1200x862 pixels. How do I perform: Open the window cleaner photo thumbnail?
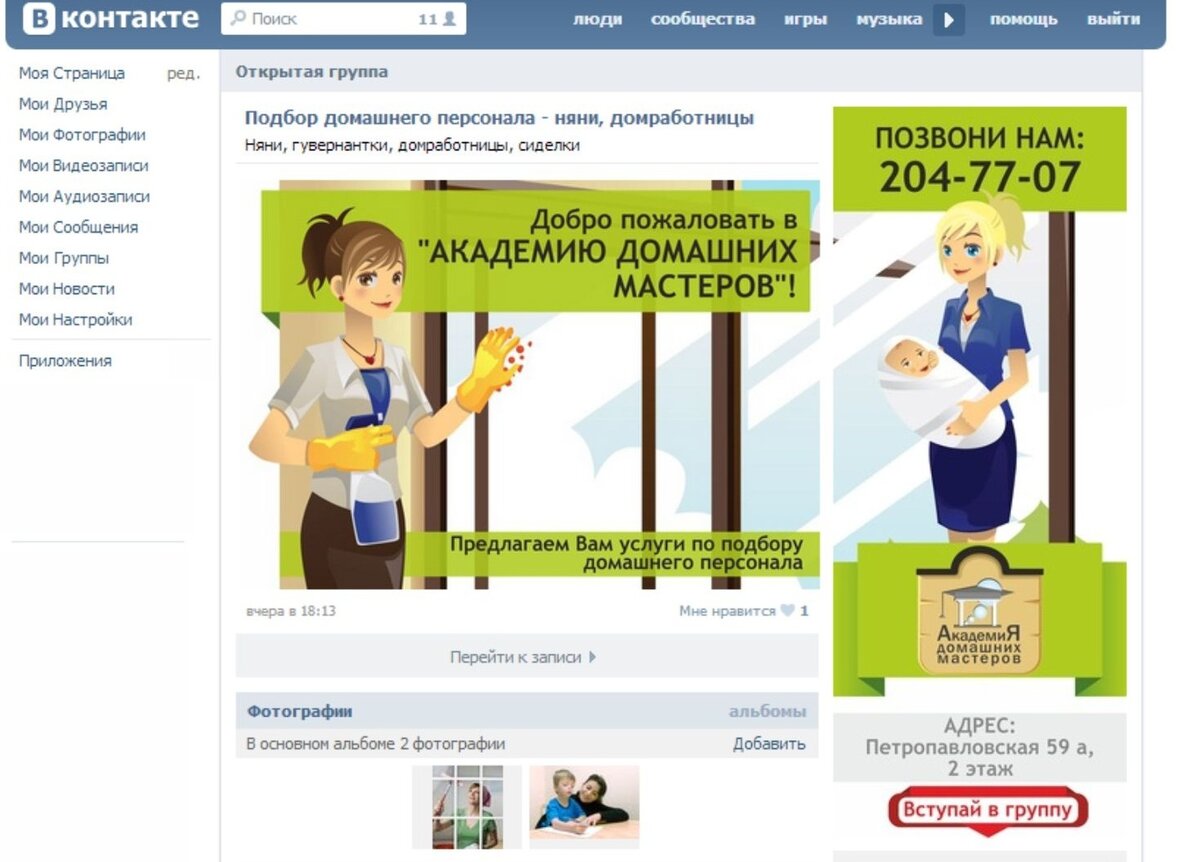pos(467,807)
